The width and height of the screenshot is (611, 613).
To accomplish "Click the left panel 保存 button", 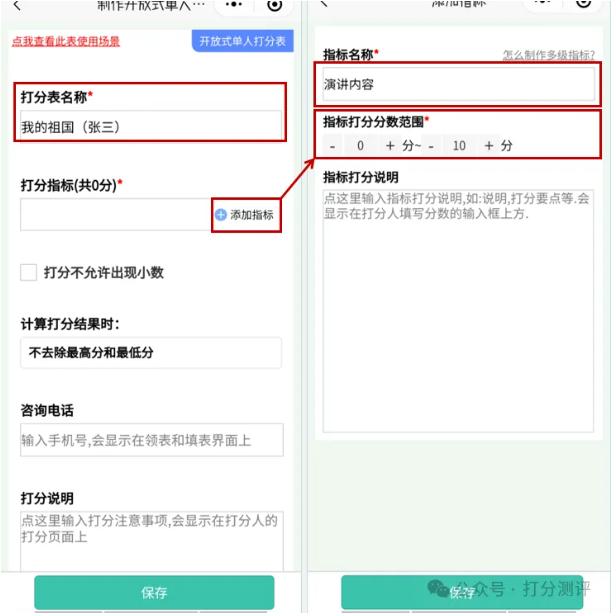I will 154,592.
